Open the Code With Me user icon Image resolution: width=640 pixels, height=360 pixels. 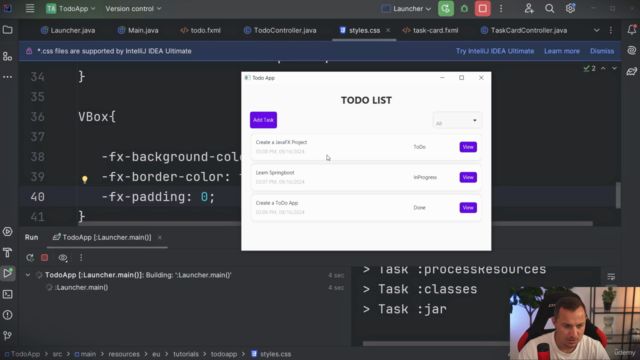pos(529,9)
